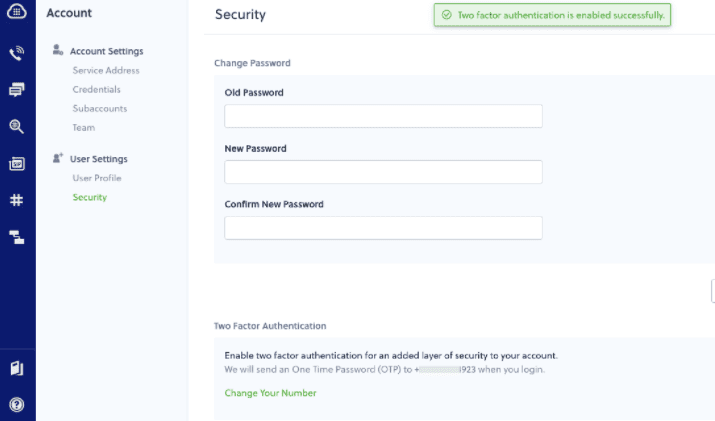Select User Settings section heading
715x421 pixels.
click(x=98, y=159)
